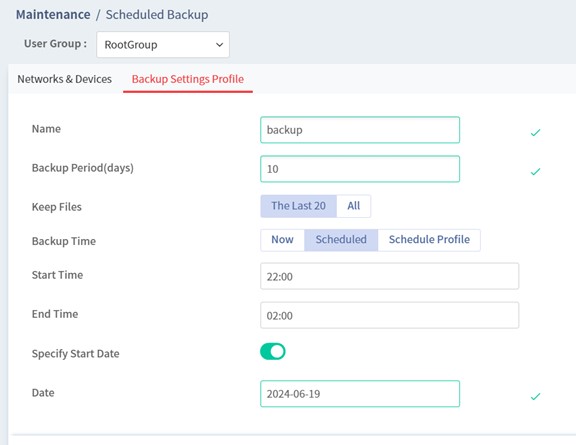Image resolution: width=576 pixels, height=445 pixels.
Task: Open the End Time 02:00 picker
Action: (389, 315)
